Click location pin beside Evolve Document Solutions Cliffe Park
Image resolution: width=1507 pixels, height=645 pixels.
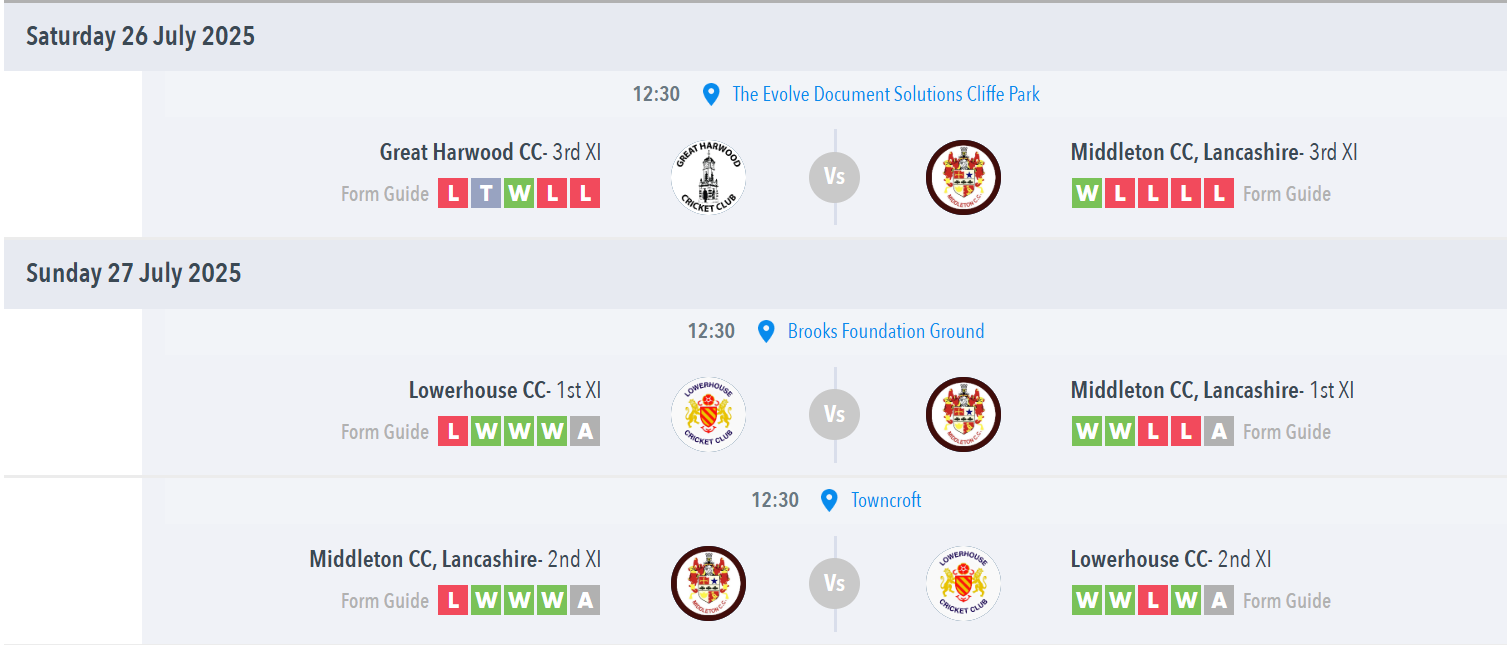(x=711, y=95)
